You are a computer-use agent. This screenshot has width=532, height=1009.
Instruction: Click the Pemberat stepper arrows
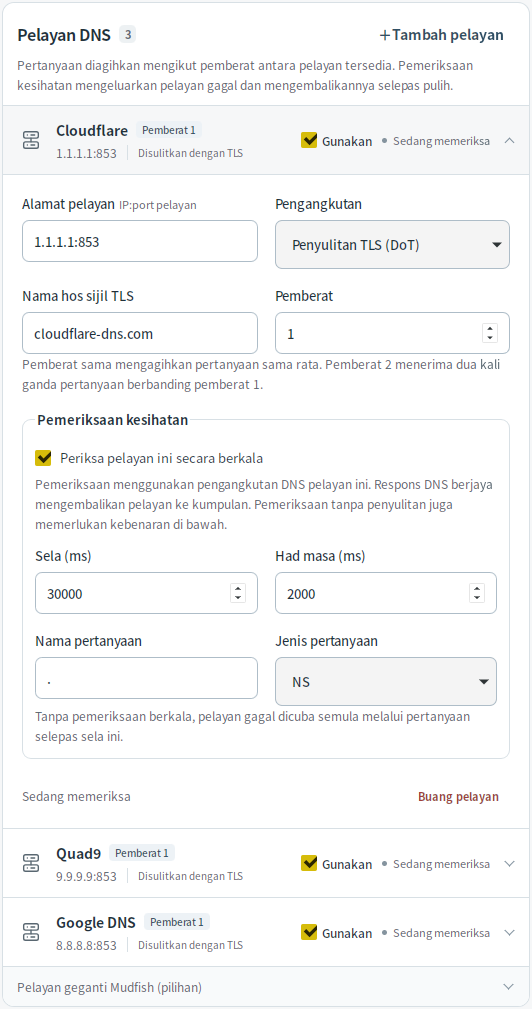coord(490,333)
